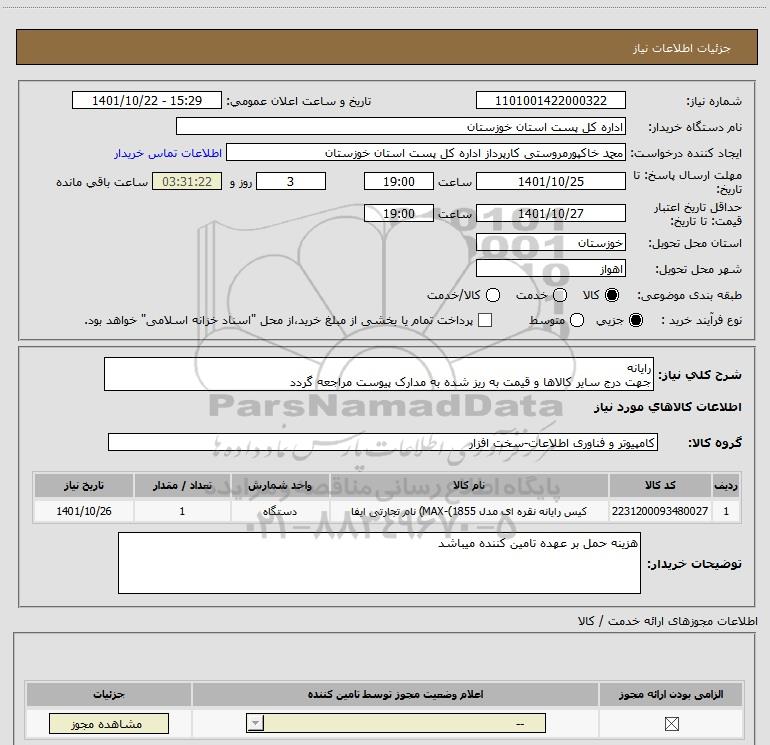770x745 pixels.
Task: Select the کالا radio button
Action: pos(612,295)
